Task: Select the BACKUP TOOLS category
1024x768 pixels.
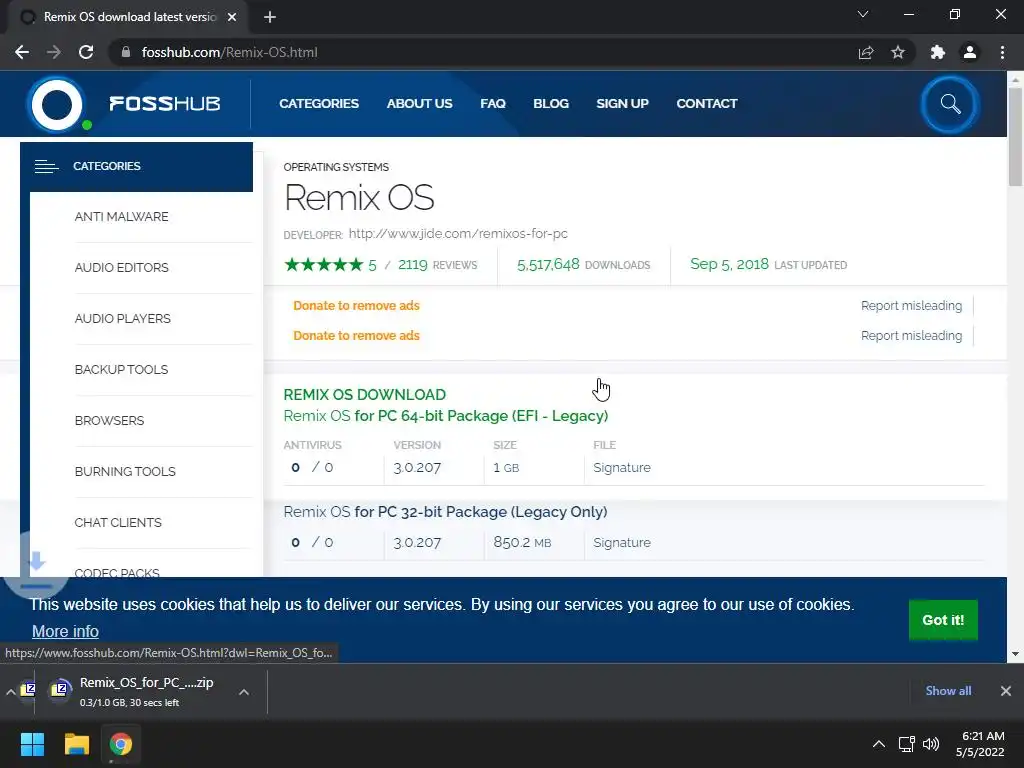Action: [121, 370]
